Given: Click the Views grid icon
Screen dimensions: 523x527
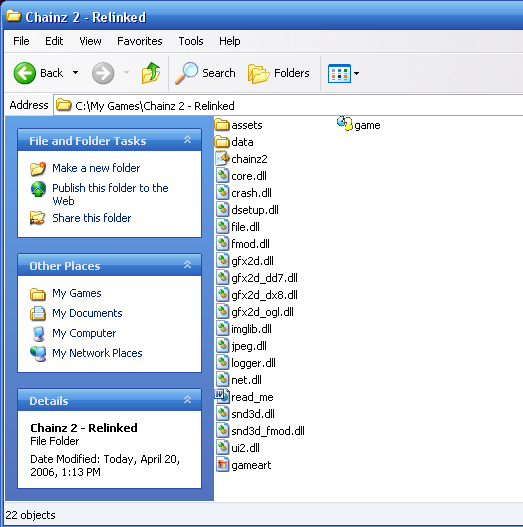Looking at the screenshot, I should pos(339,73).
